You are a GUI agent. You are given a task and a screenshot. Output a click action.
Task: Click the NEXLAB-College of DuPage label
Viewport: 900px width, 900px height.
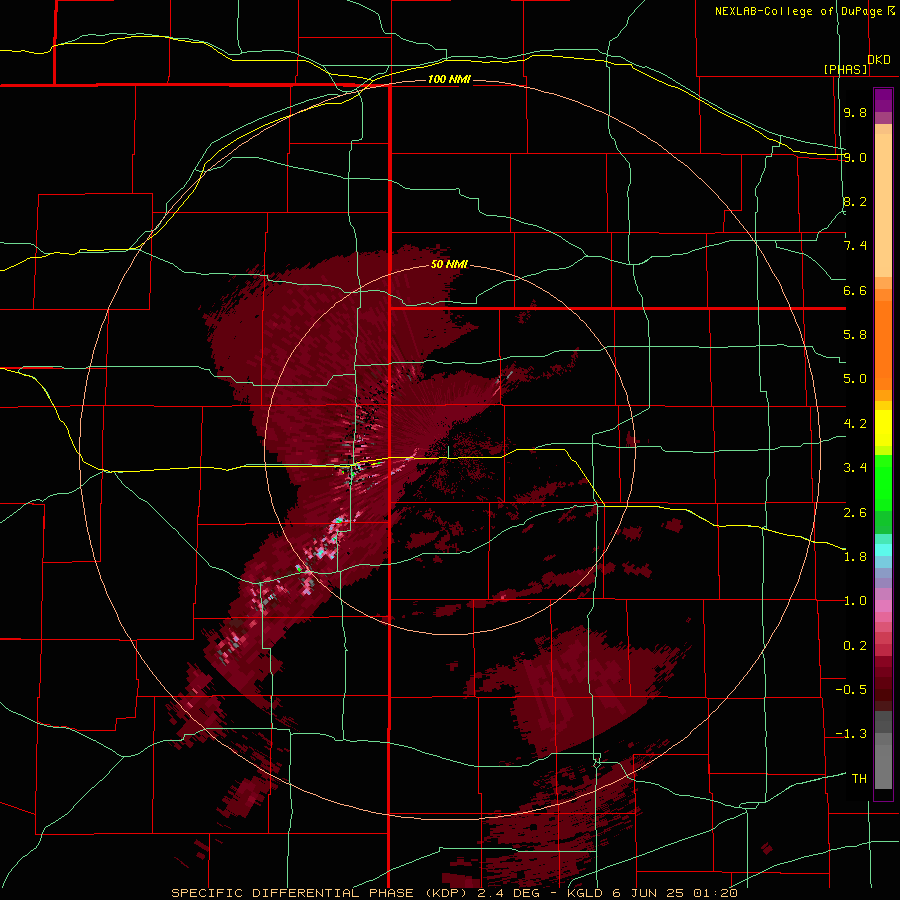coord(798,11)
